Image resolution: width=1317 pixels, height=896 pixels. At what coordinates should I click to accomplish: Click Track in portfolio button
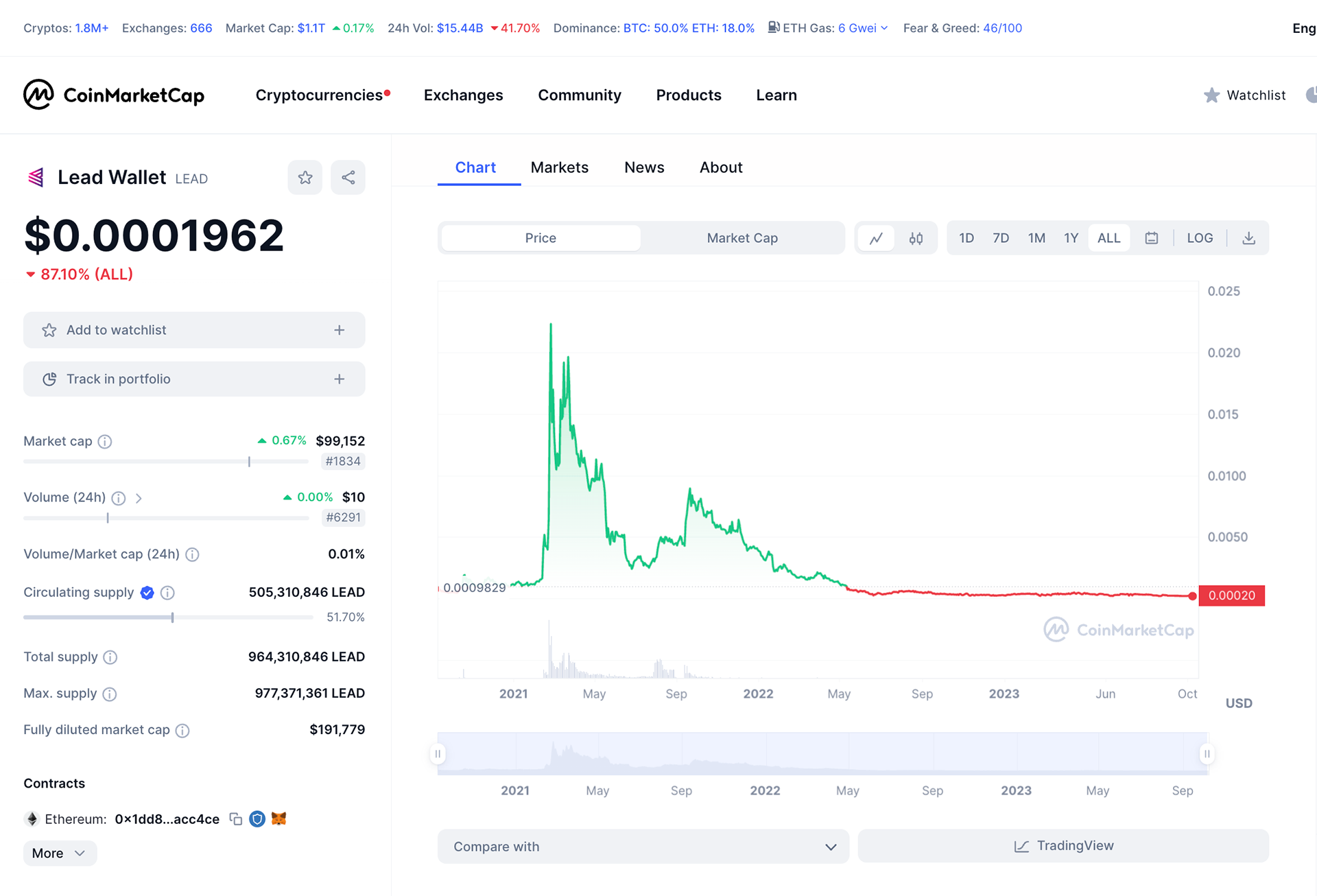[x=194, y=379]
